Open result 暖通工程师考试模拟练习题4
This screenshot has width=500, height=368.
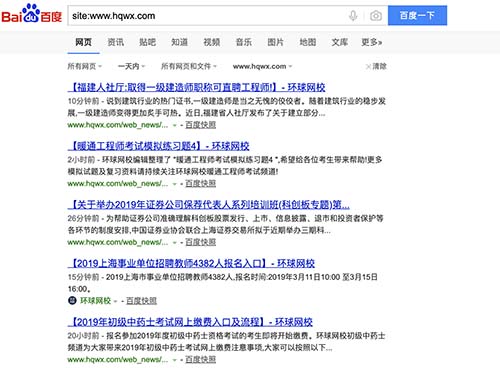point(159,146)
